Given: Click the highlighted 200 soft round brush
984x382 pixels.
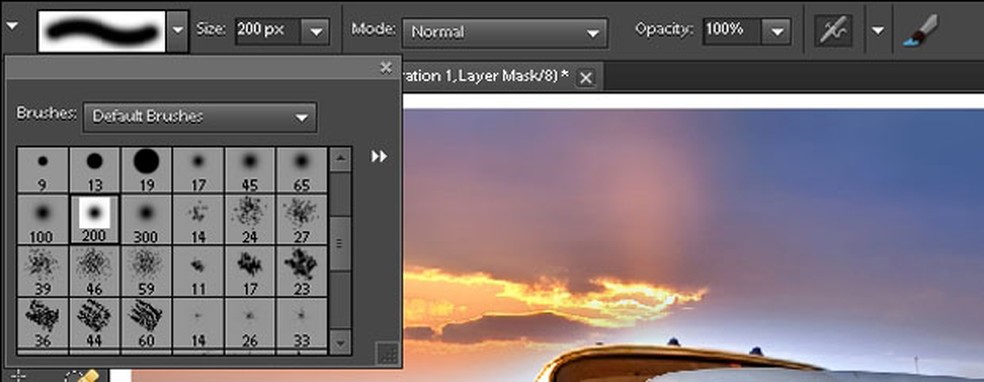Looking at the screenshot, I should point(94,219).
